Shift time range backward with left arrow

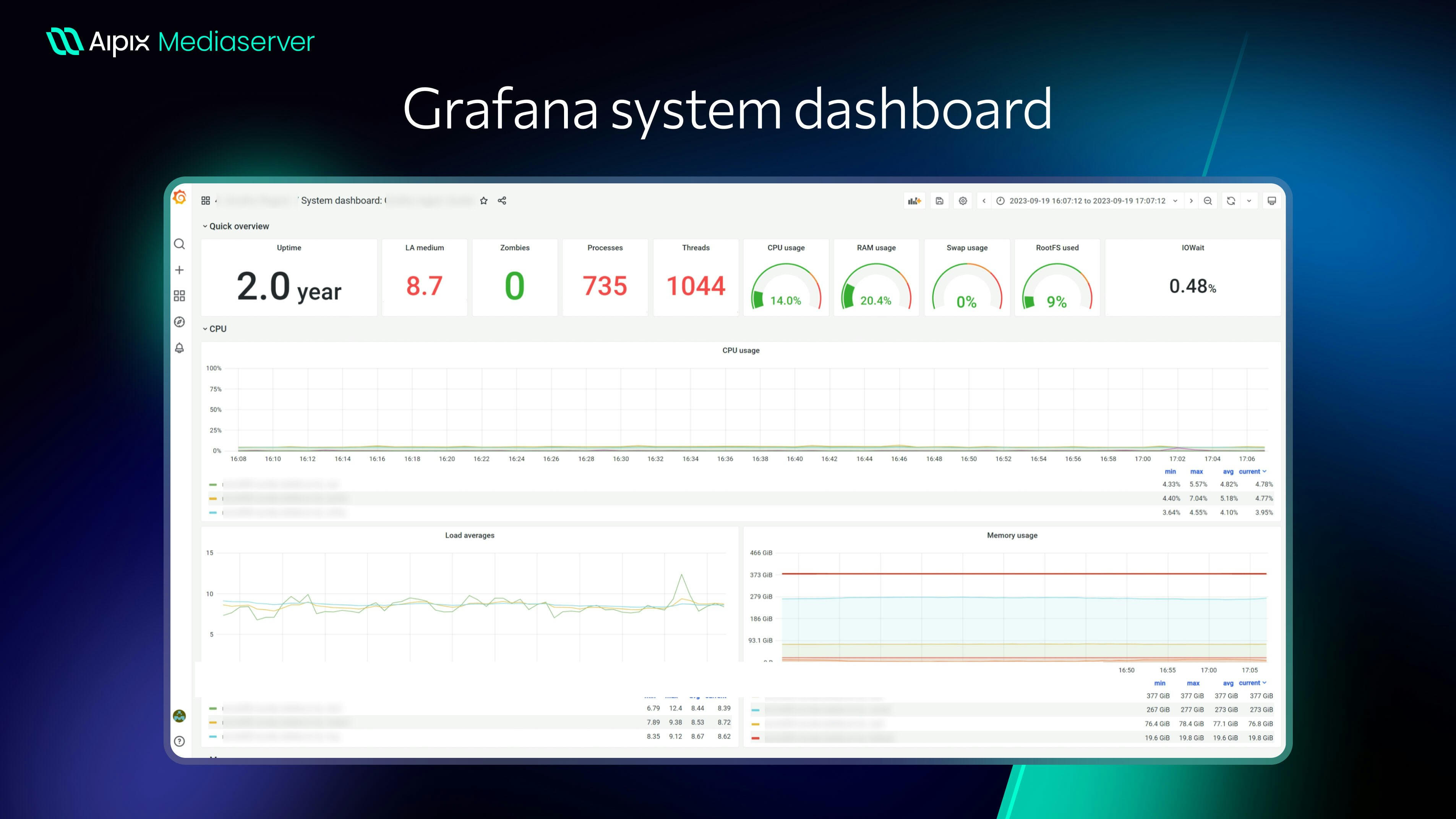(984, 201)
